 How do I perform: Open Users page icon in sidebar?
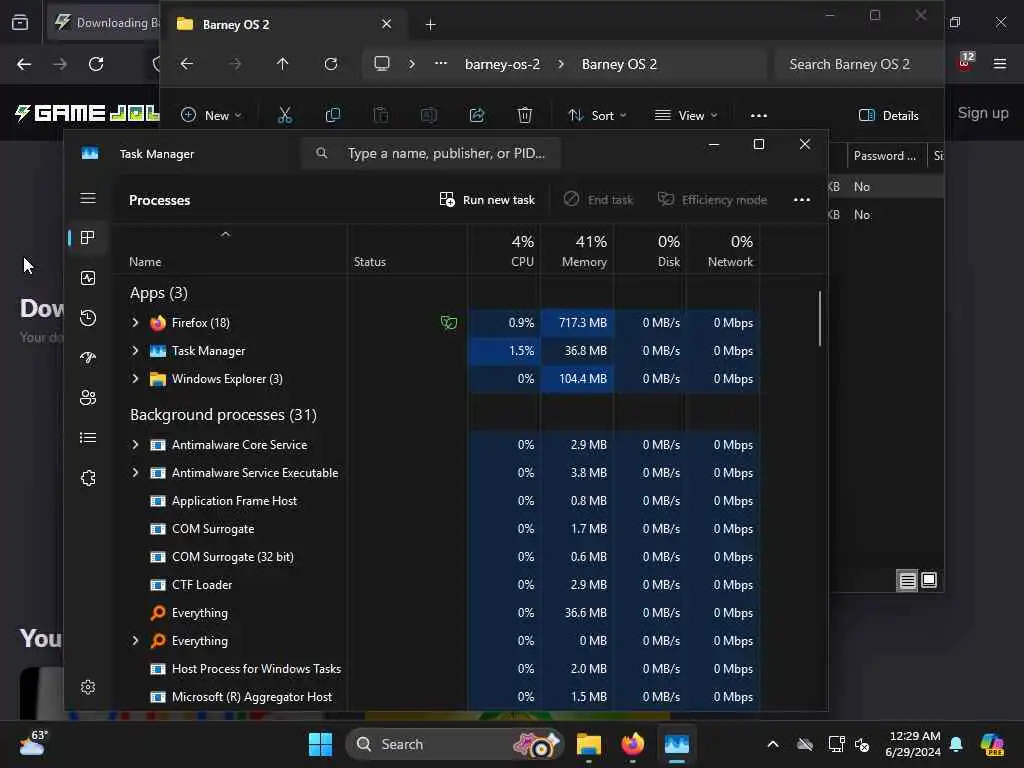[88, 398]
